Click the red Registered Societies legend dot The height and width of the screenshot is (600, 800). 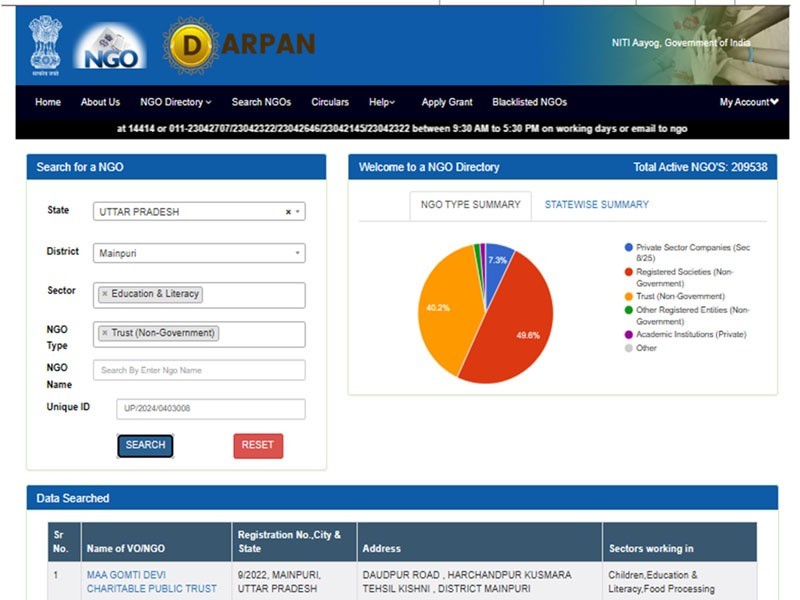click(x=629, y=272)
